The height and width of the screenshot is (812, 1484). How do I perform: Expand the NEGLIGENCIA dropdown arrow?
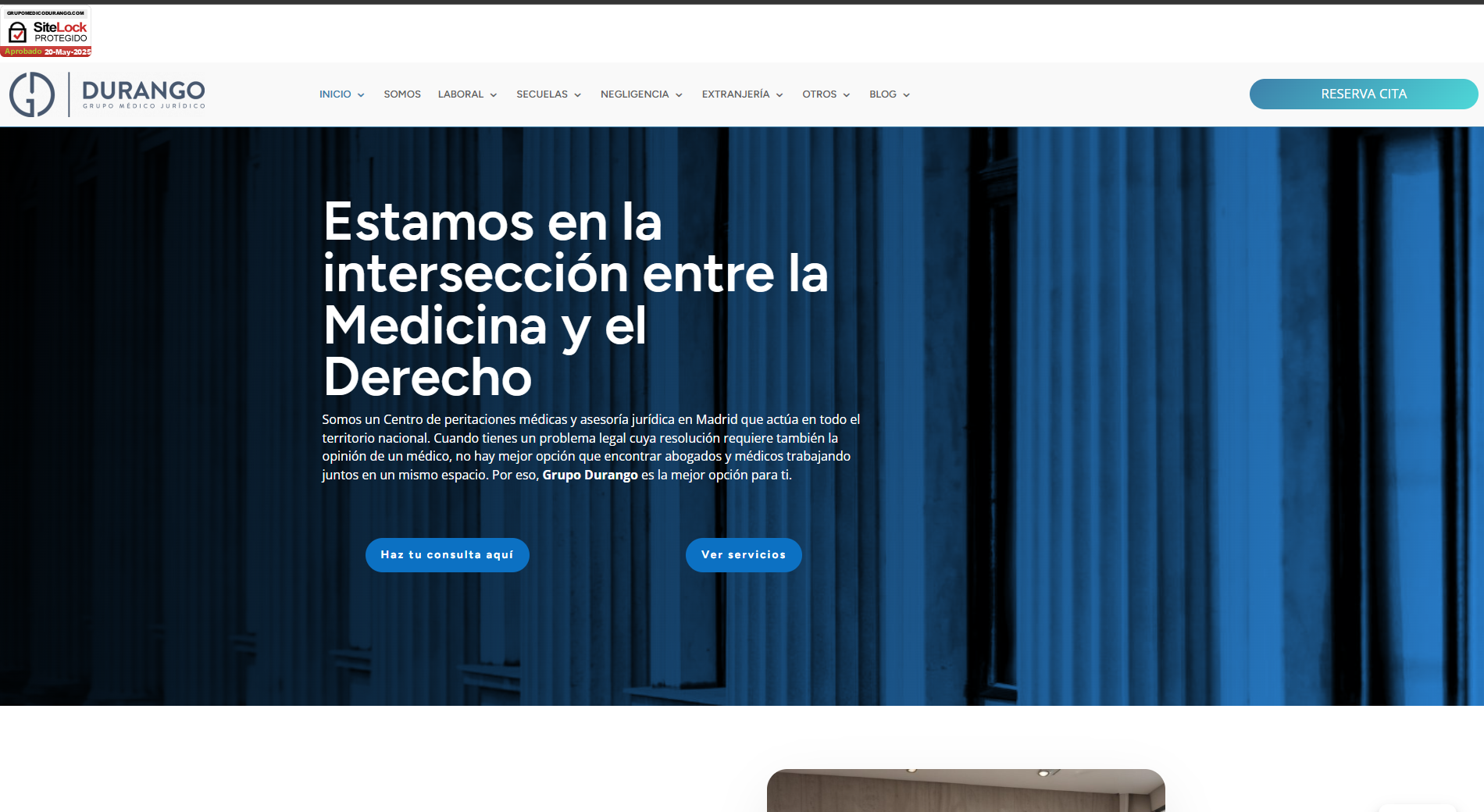coord(679,95)
